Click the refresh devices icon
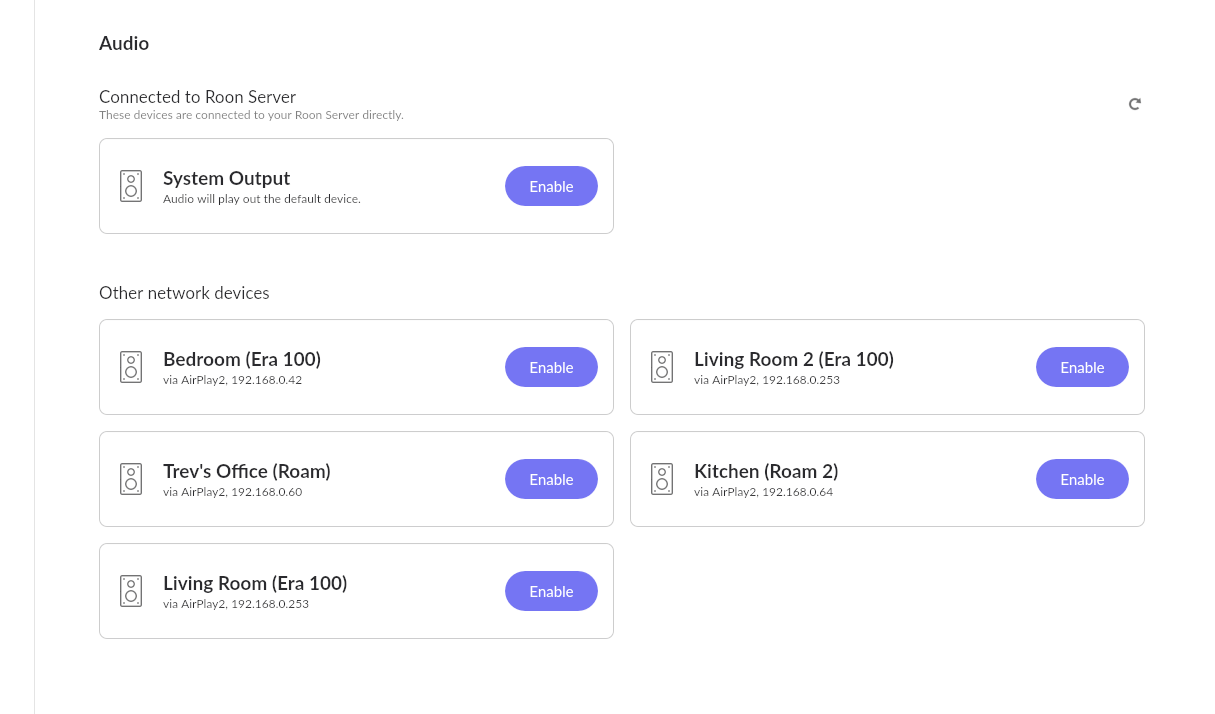The image size is (1215, 714). (1135, 104)
